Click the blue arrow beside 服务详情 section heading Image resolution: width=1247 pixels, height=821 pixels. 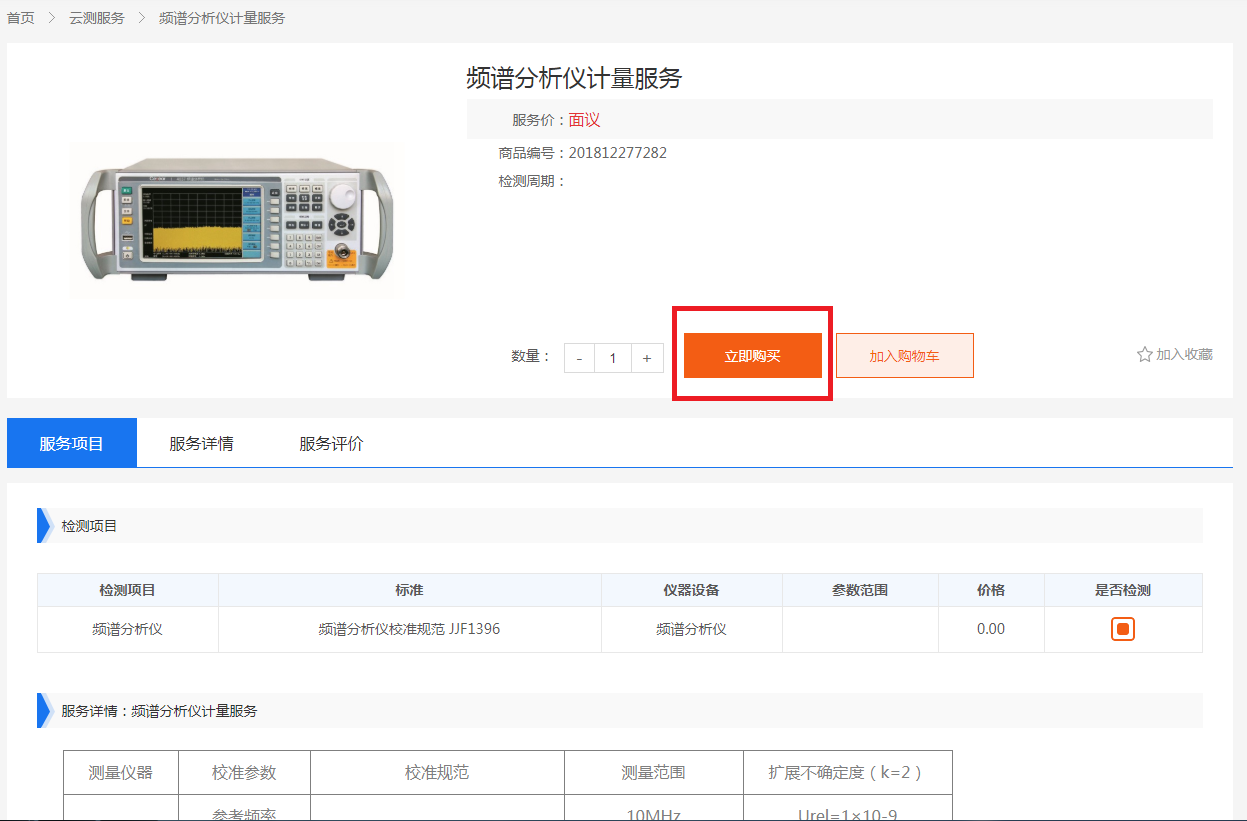pyautogui.click(x=43, y=710)
